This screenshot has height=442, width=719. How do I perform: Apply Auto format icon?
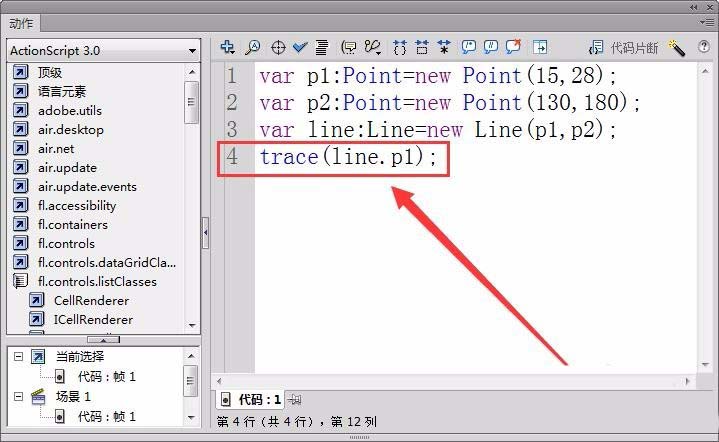[322, 47]
